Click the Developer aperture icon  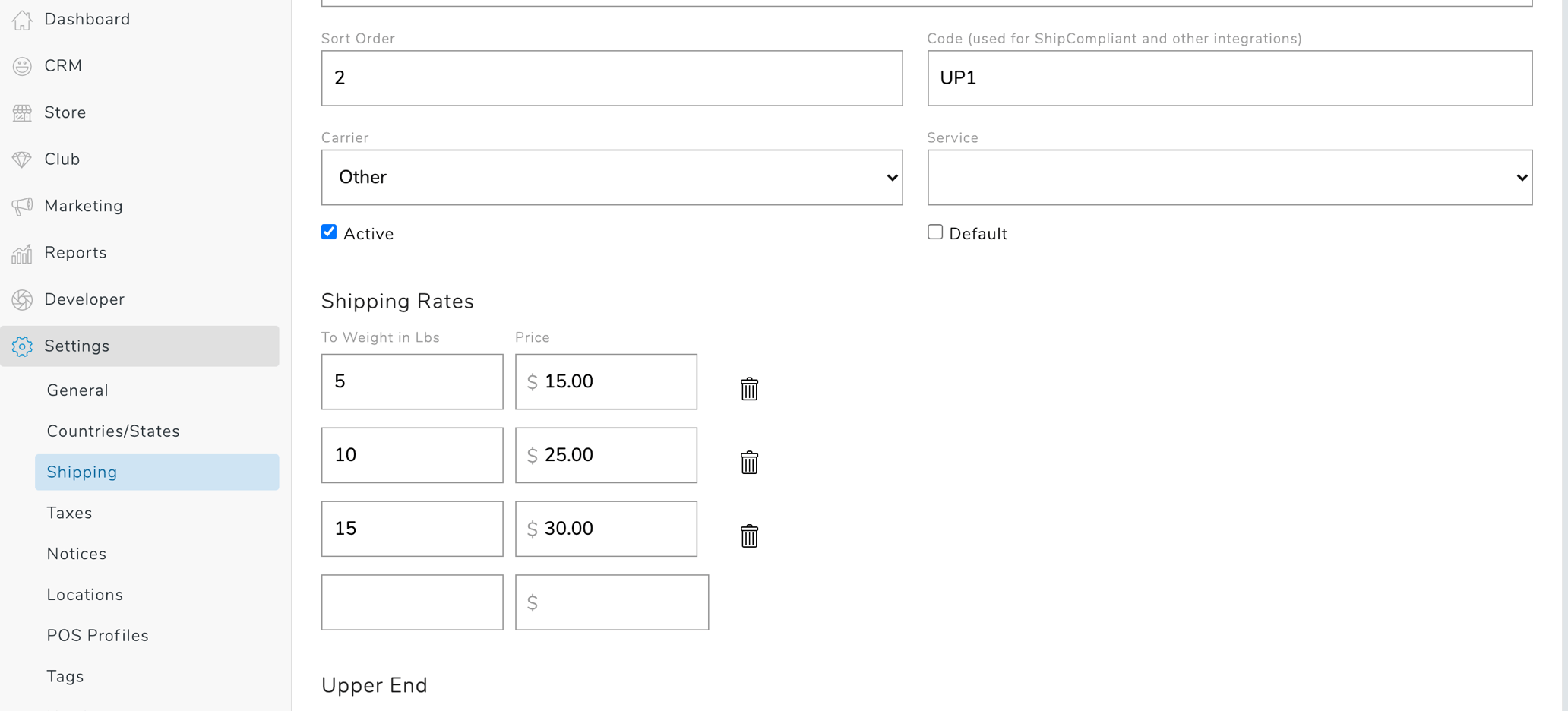[22, 300]
